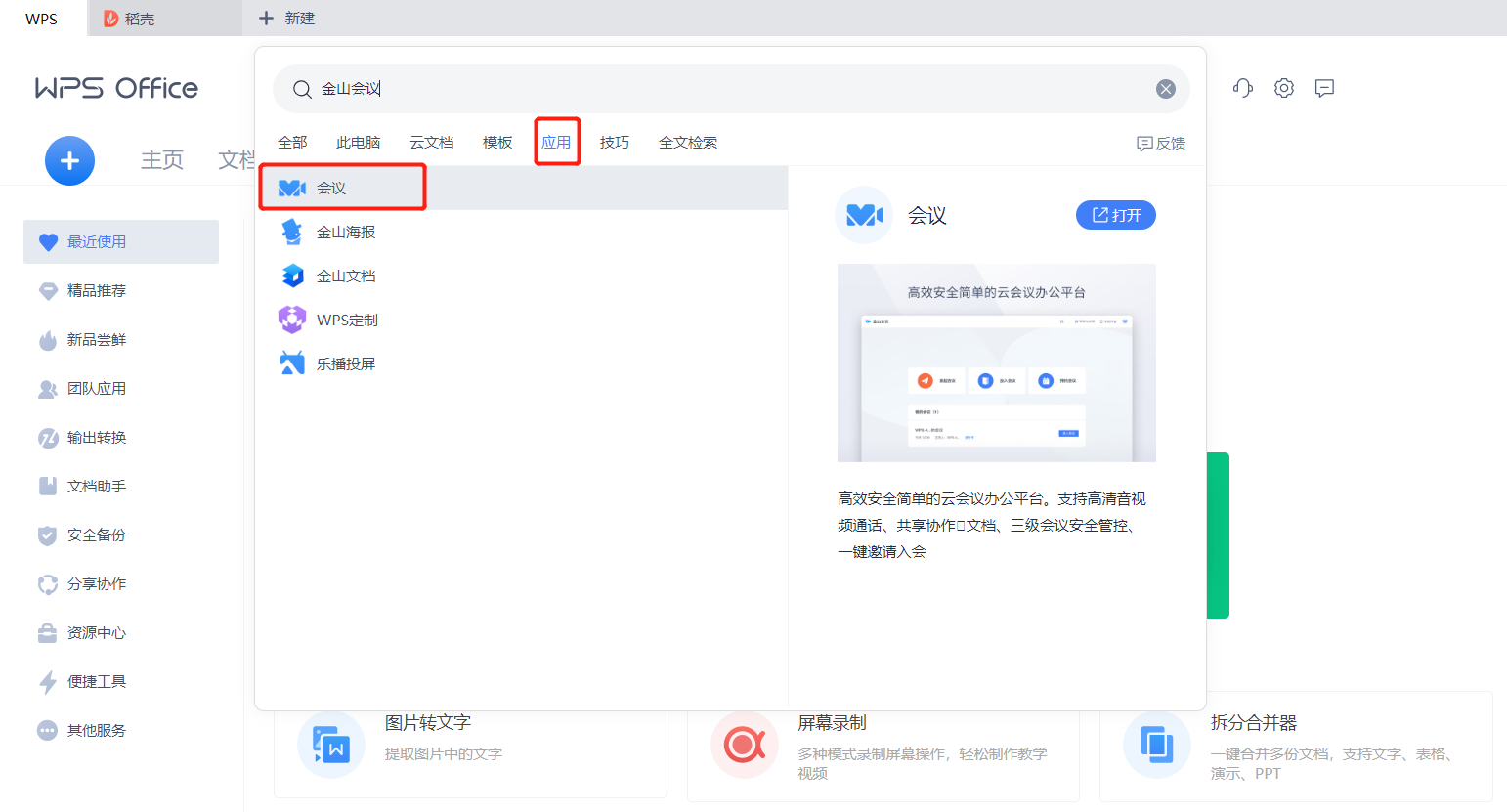Switch to the 技巧 search tab
The width and height of the screenshot is (1507, 812).
(x=615, y=143)
